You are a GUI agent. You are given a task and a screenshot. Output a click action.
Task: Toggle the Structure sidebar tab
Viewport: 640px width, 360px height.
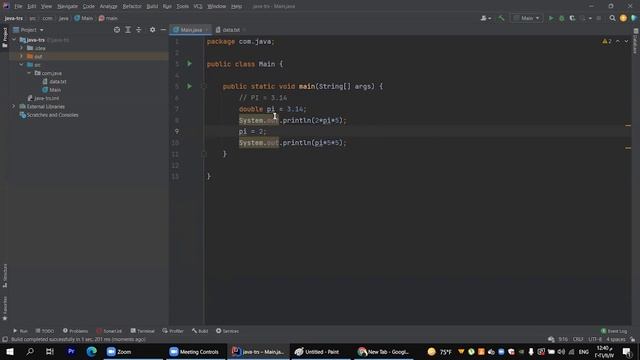click(4, 276)
